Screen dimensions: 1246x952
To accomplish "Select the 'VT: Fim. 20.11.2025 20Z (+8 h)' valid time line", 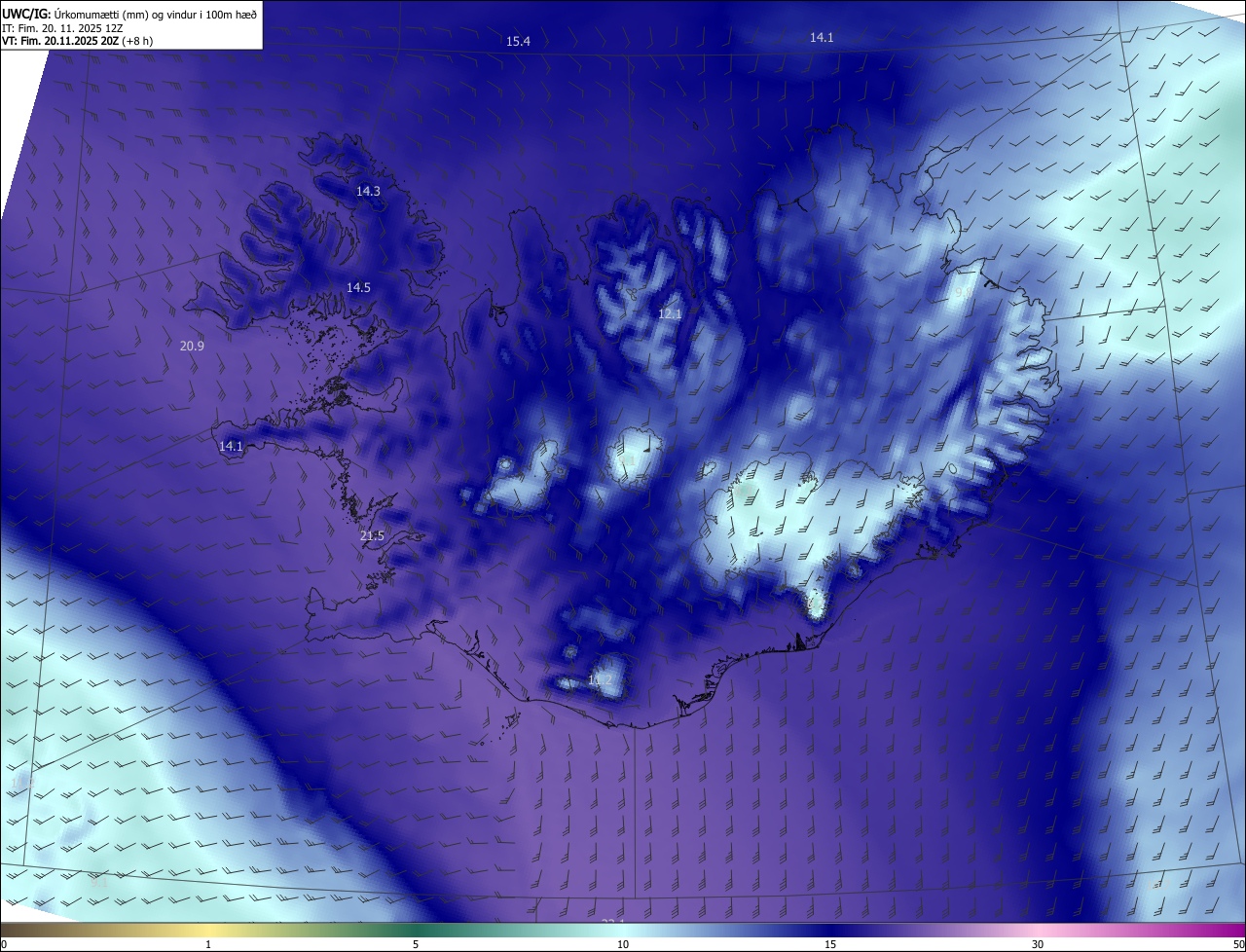I will click(x=78, y=41).
